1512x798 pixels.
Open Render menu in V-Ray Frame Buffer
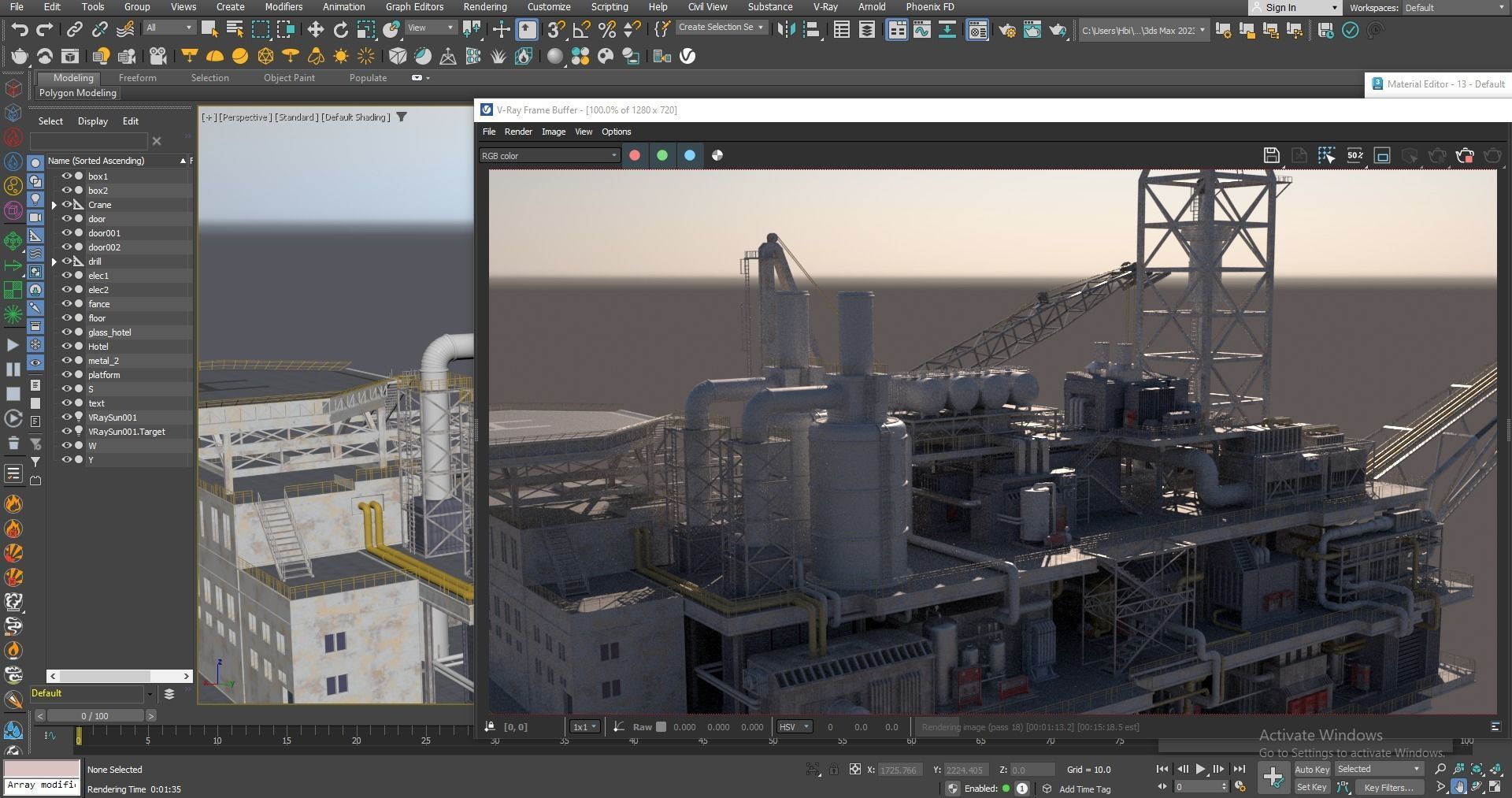coord(518,132)
